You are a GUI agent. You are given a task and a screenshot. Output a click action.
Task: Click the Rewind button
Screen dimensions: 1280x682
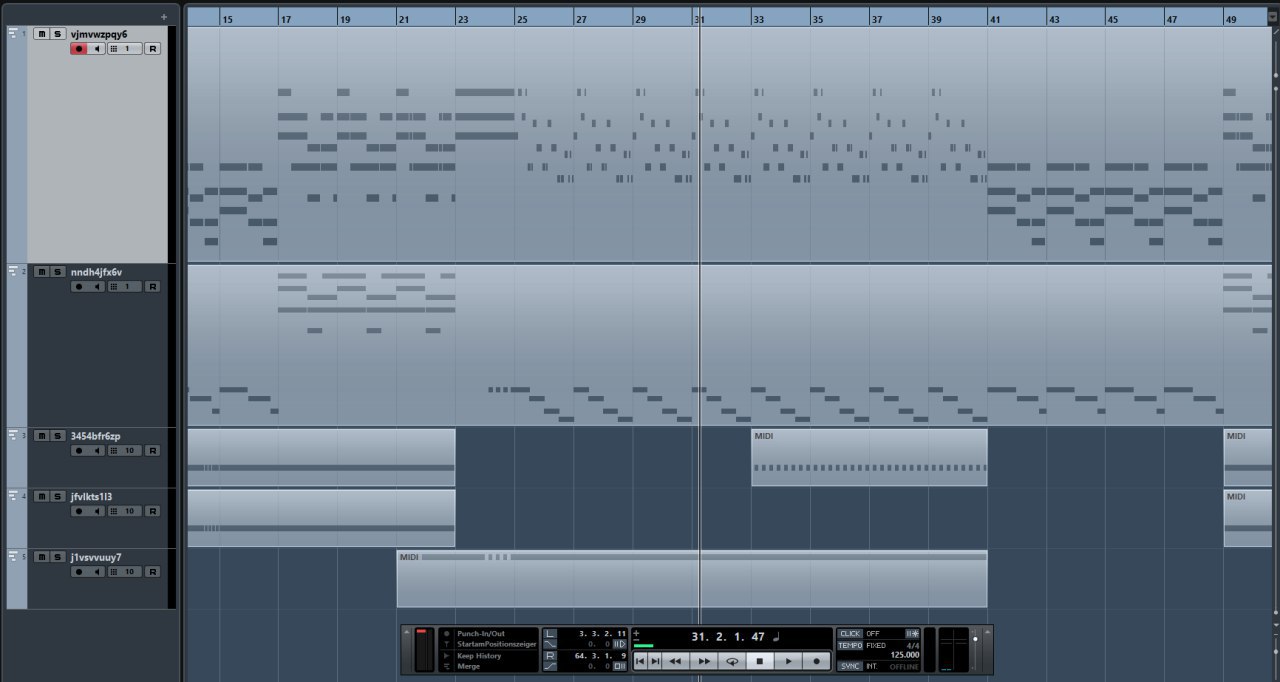pyautogui.click(x=675, y=661)
